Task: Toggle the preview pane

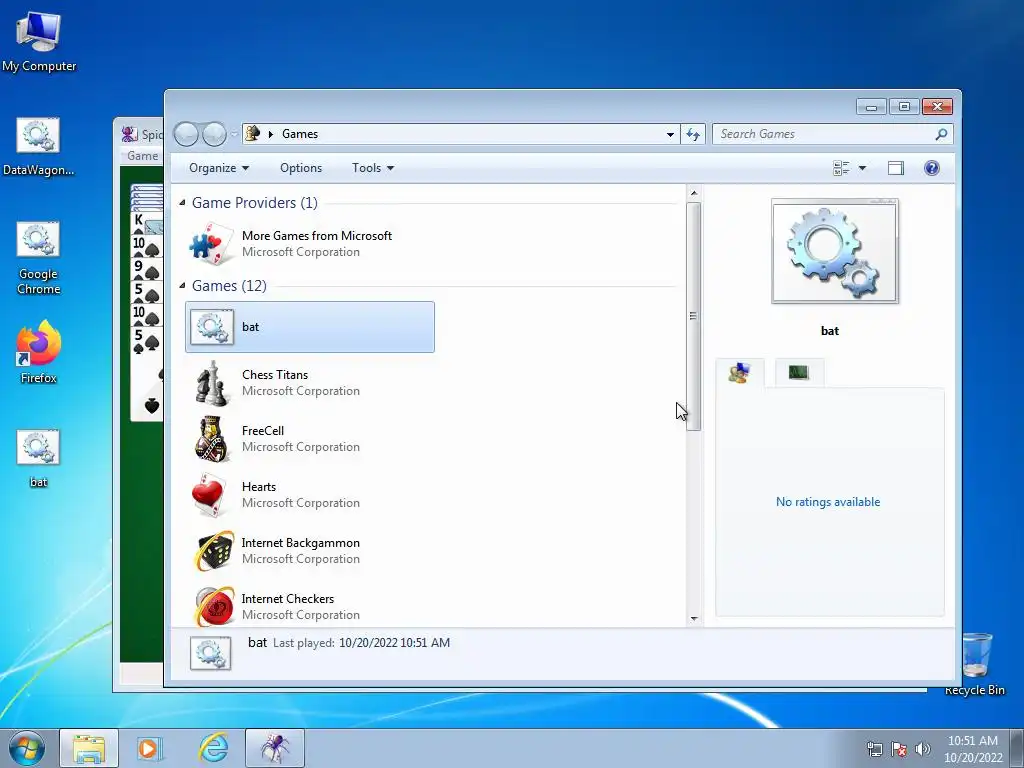Action: (896, 168)
